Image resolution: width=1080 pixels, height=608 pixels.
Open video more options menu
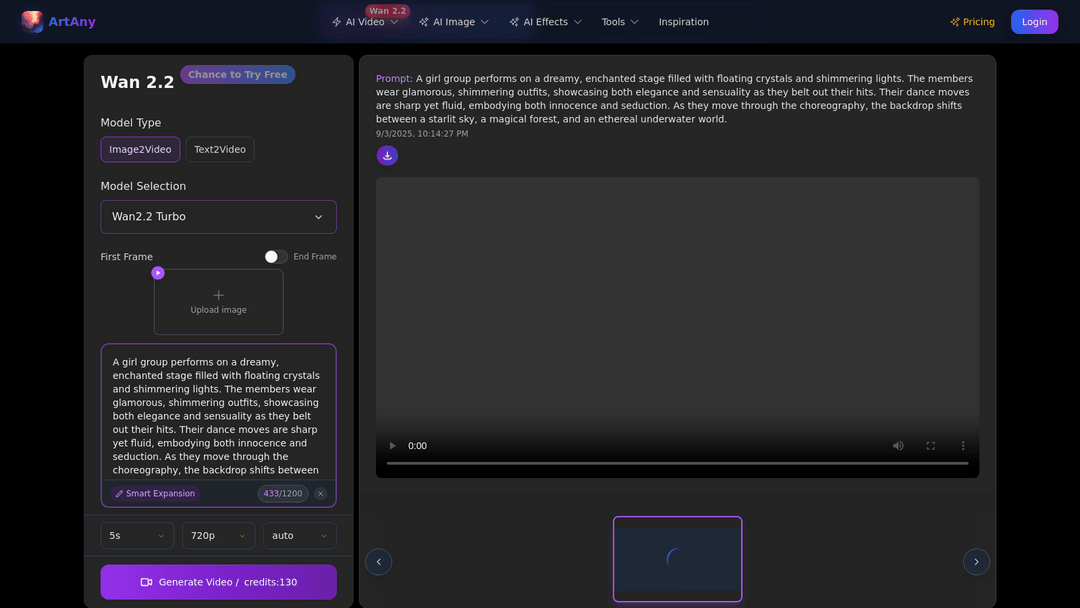pyautogui.click(x=963, y=446)
